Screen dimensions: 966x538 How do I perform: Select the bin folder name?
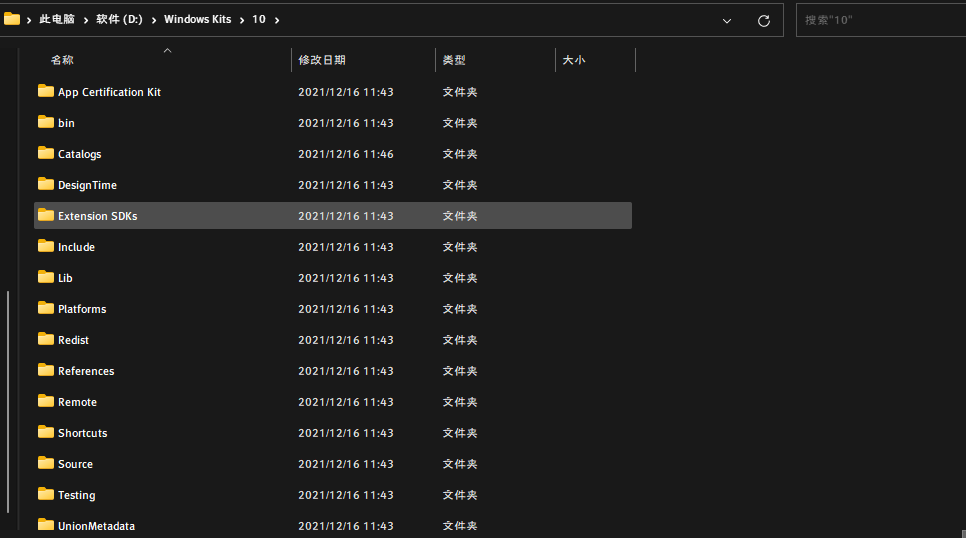click(66, 123)
